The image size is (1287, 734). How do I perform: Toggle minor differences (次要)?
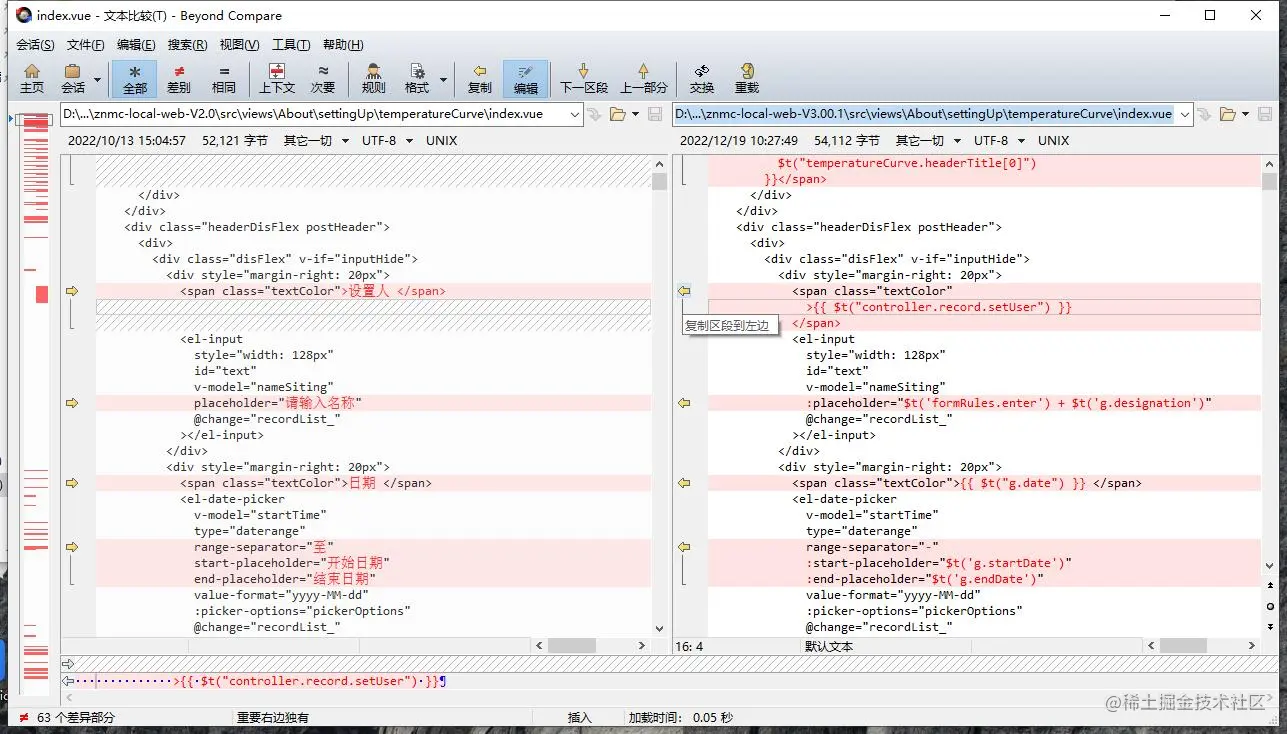coord(323,79)
